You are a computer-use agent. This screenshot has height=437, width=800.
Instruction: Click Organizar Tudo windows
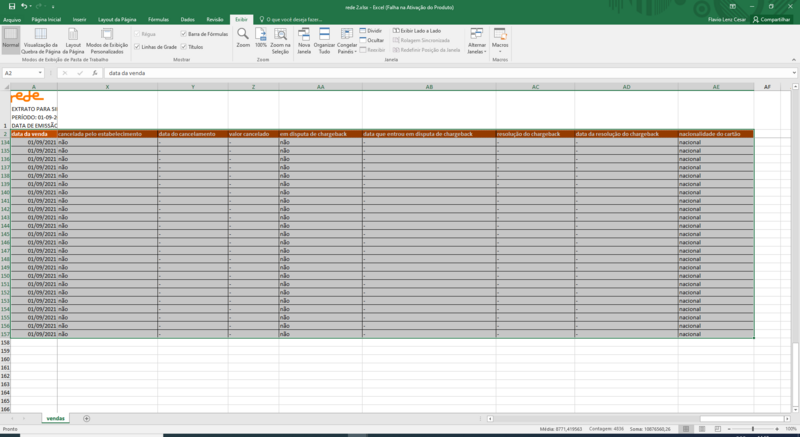324,41
